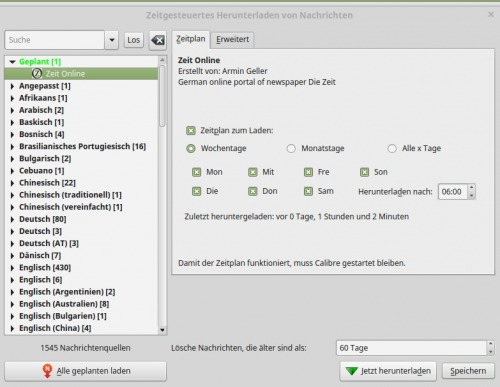Close the news download dialog
This screenshot has width=500, height=387.
(491, 14)
